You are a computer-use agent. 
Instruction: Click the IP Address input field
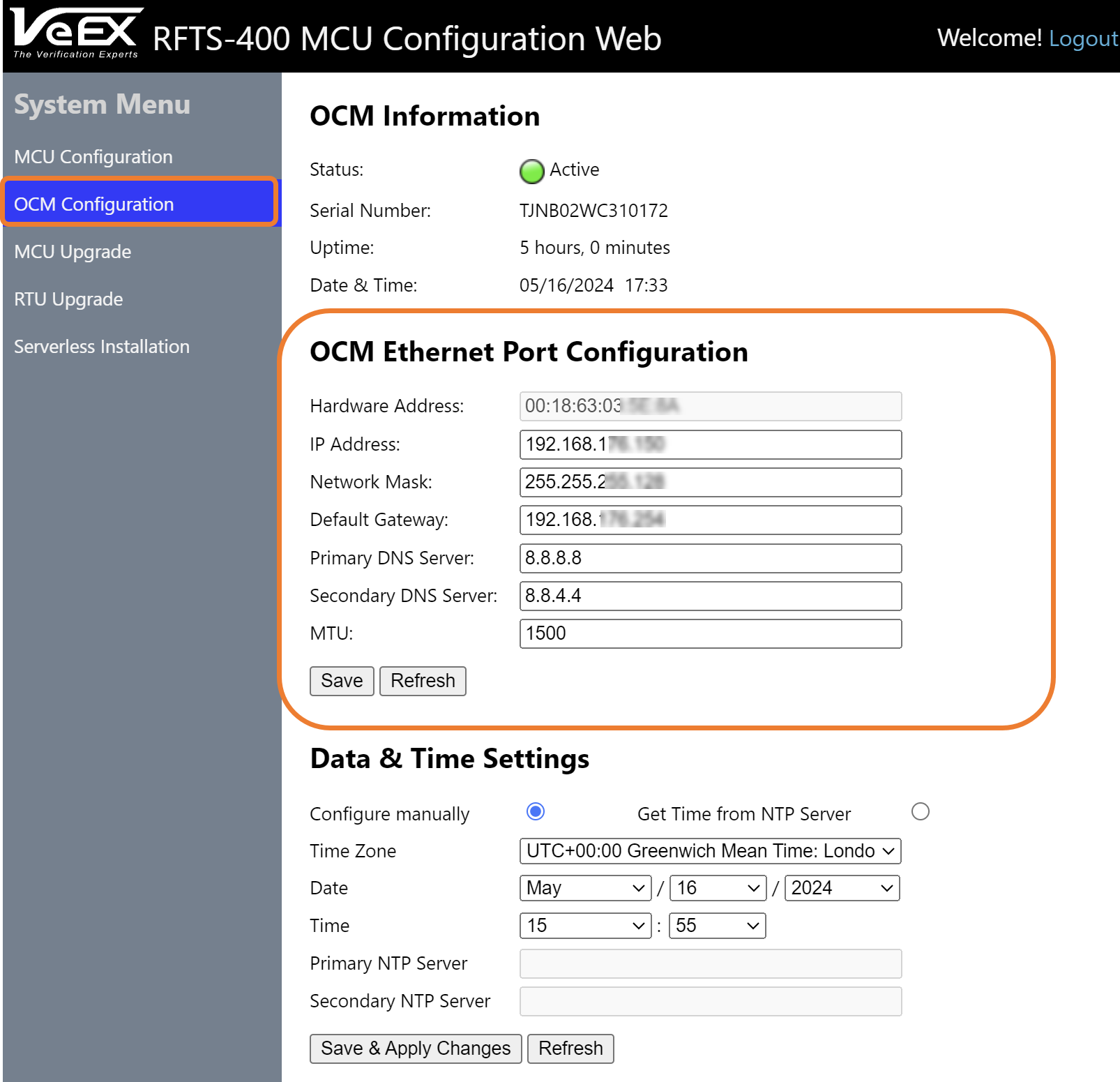711,444
